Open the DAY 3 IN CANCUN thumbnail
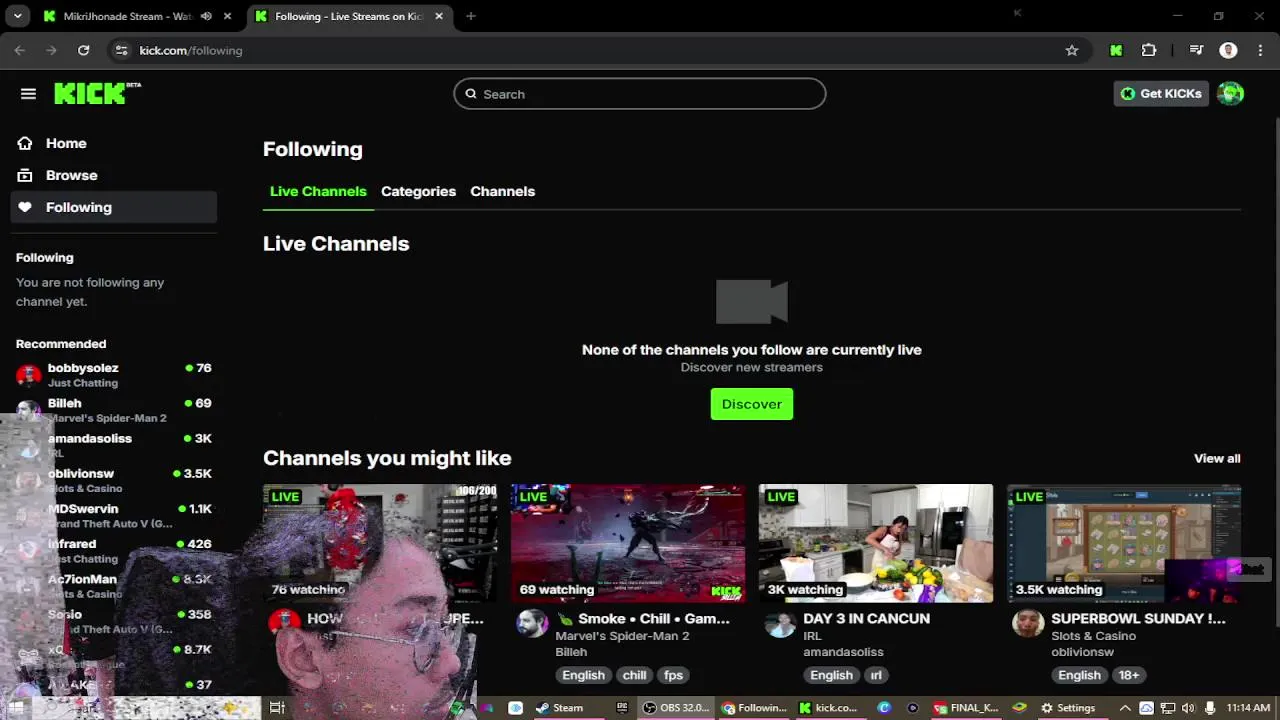The image size is (1280, 720). point(876,543)
